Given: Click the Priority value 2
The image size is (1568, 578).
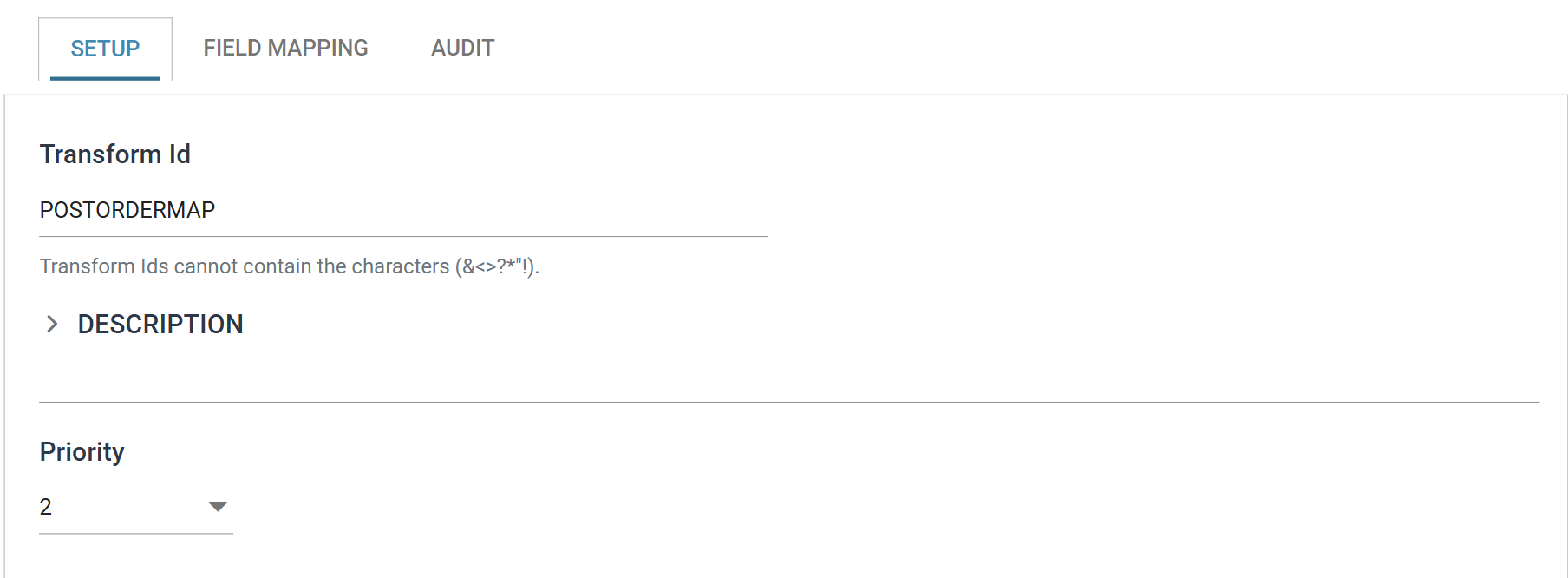Looking at the screenshot, I should (46, 507).
